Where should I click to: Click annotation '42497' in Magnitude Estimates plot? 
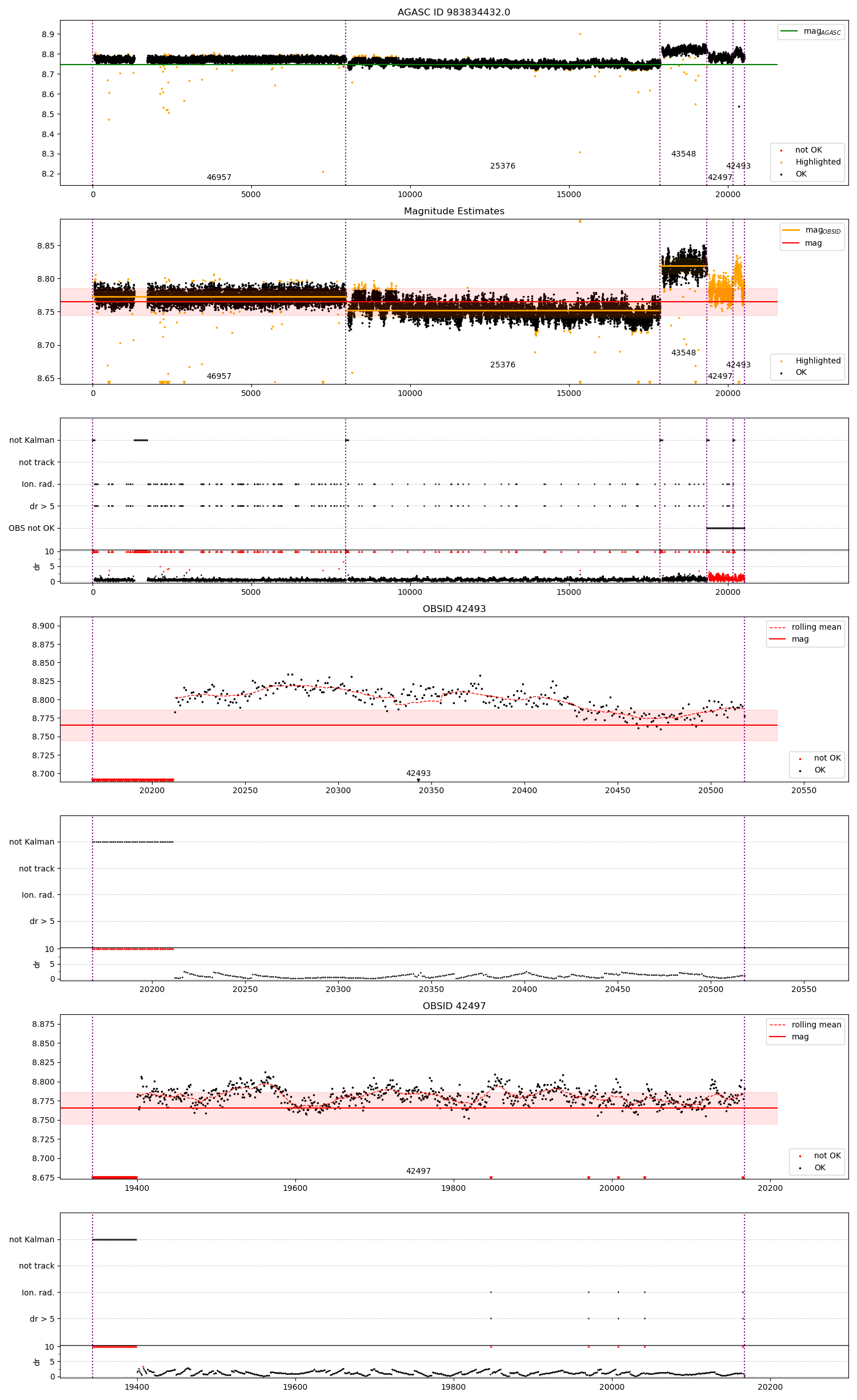[720, 376]
